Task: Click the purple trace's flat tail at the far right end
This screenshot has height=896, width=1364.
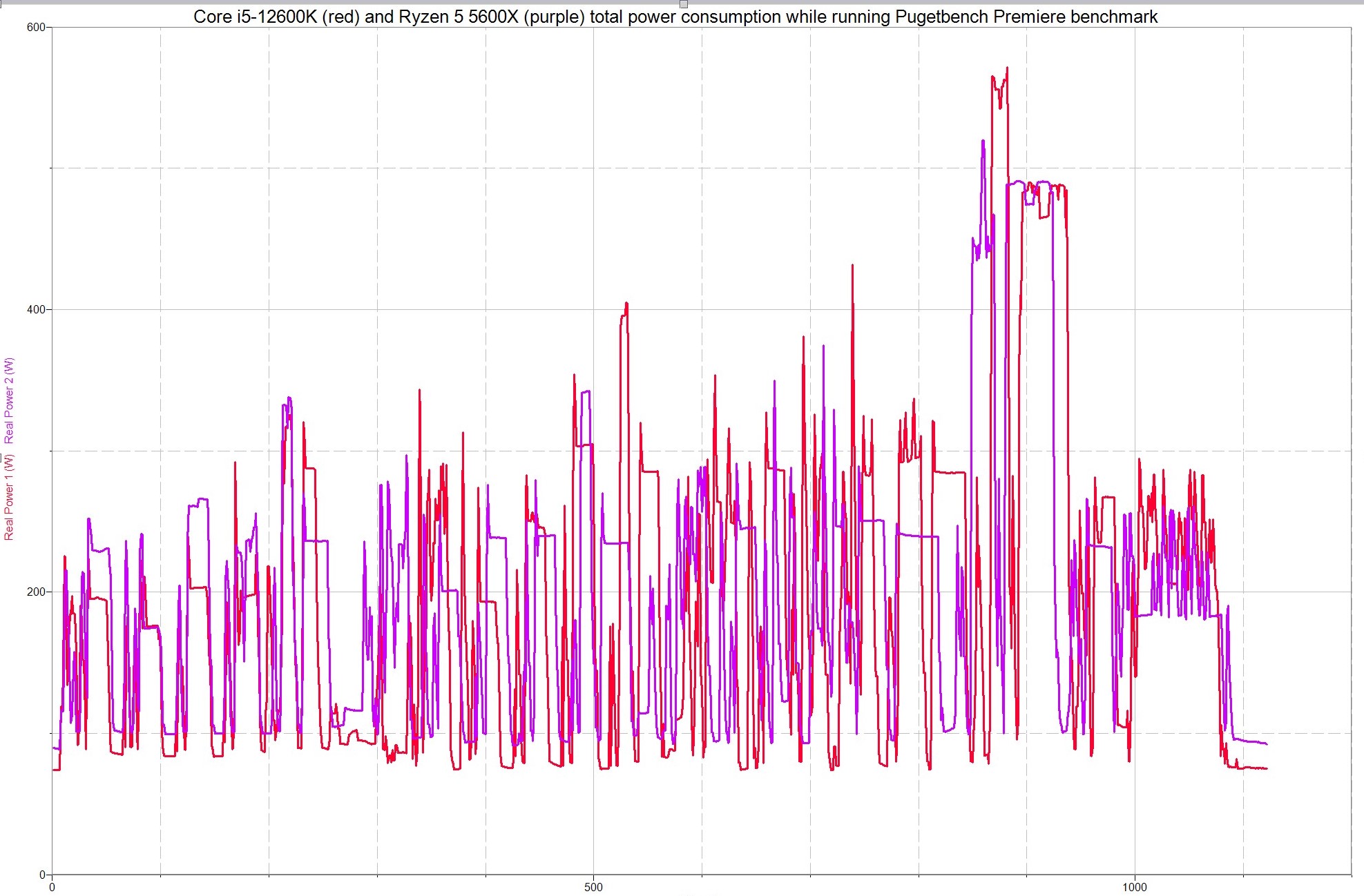Action: click(x=1251, y=741)
